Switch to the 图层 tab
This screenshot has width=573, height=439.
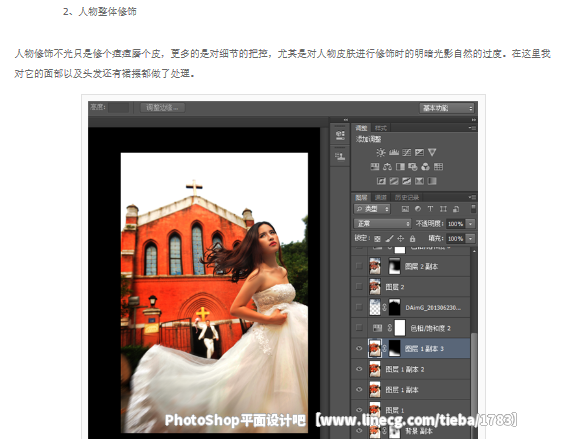pos(361,197)
